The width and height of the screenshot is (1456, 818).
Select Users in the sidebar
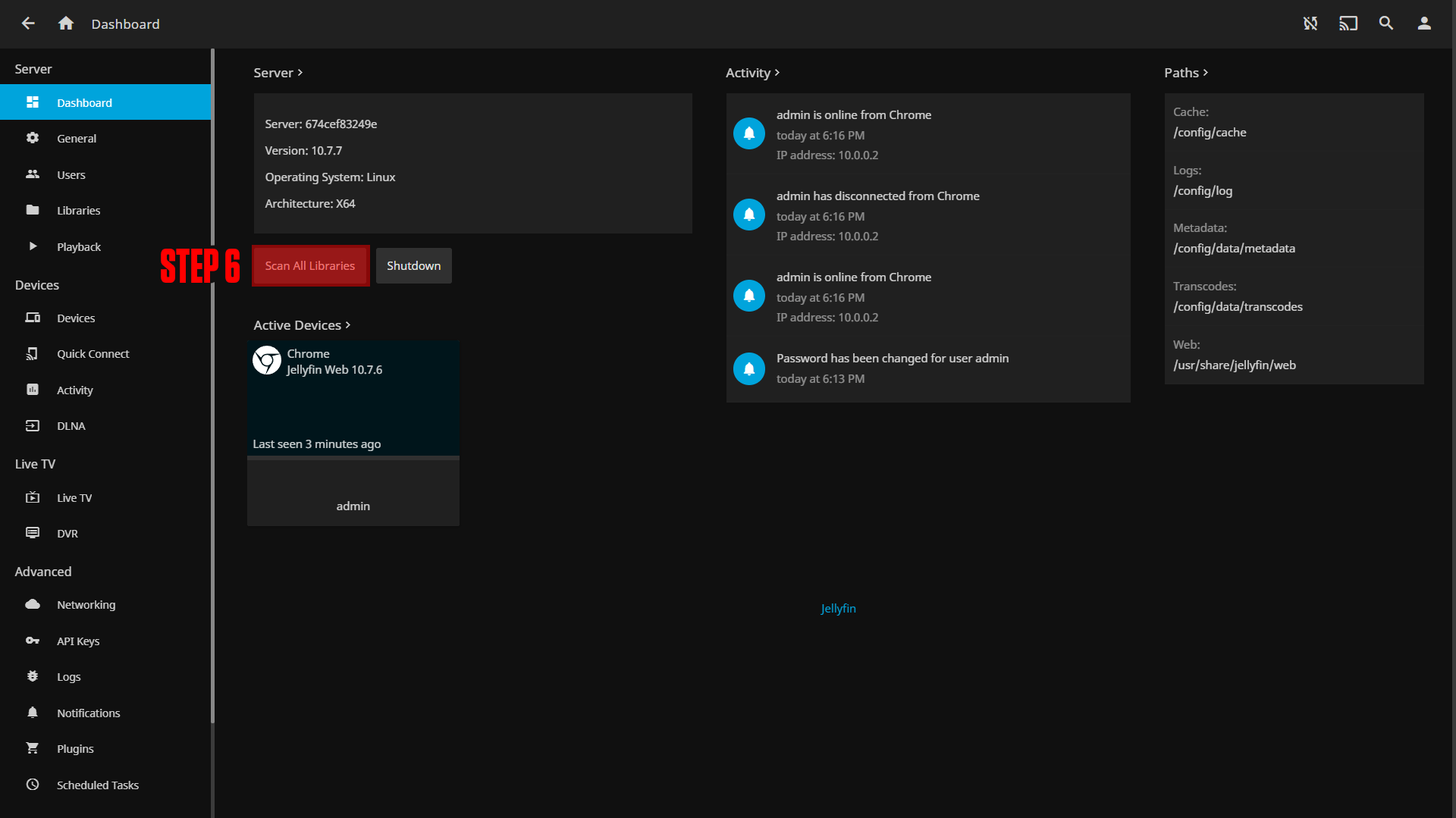point(105,174)
